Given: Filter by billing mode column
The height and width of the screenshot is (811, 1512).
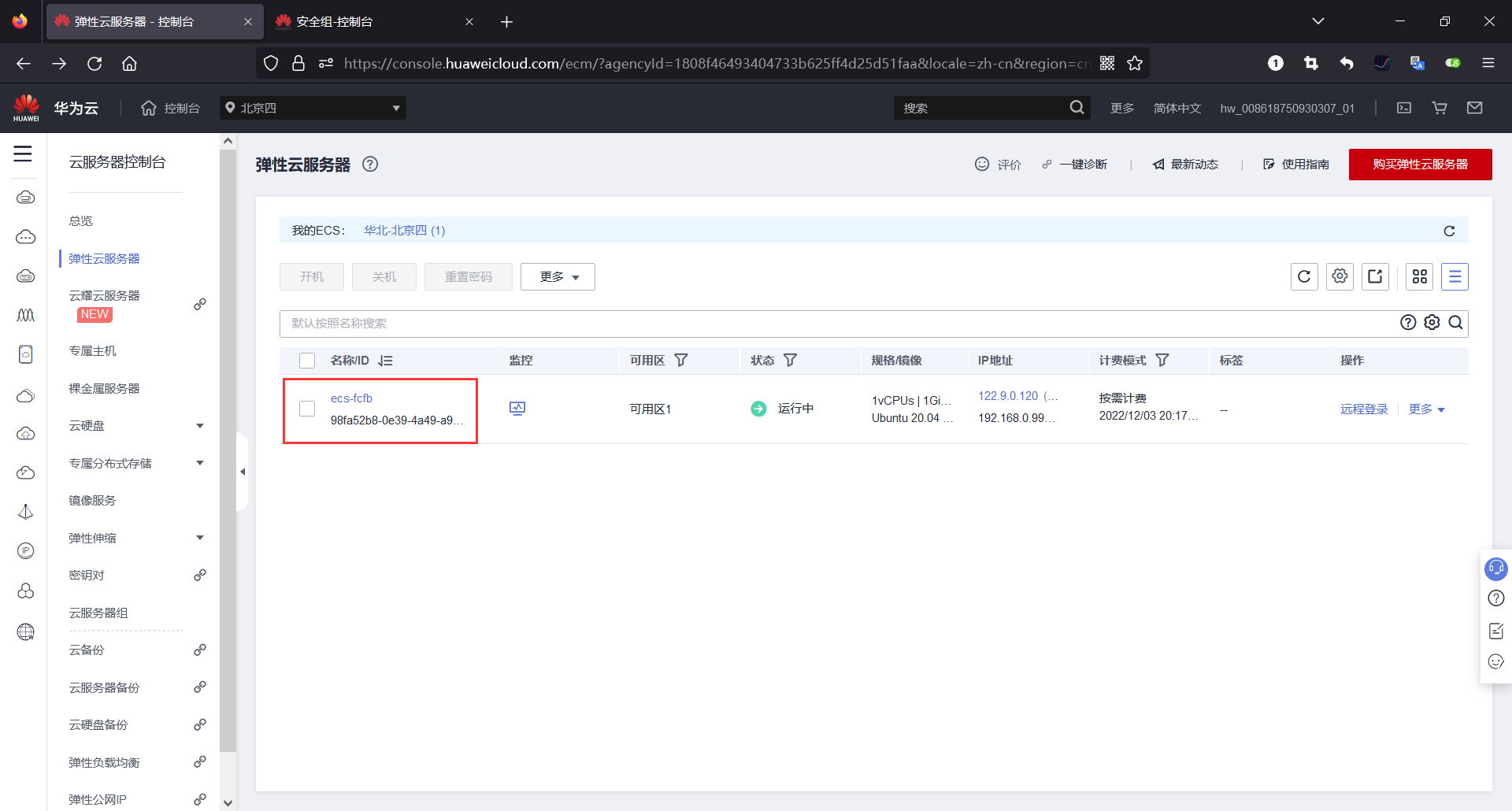Looking at the screenshot, I should tap(1162, 361).
